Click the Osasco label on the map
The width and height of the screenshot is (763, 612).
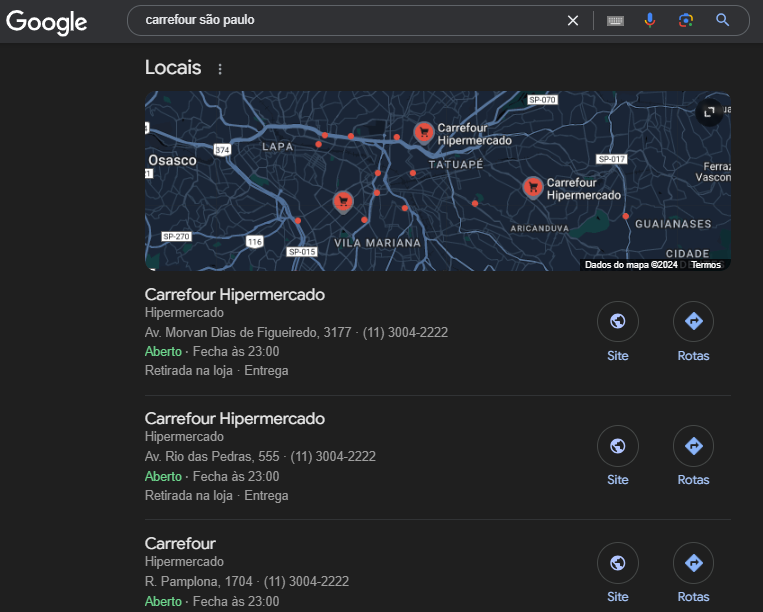click(x=172, y=161)
